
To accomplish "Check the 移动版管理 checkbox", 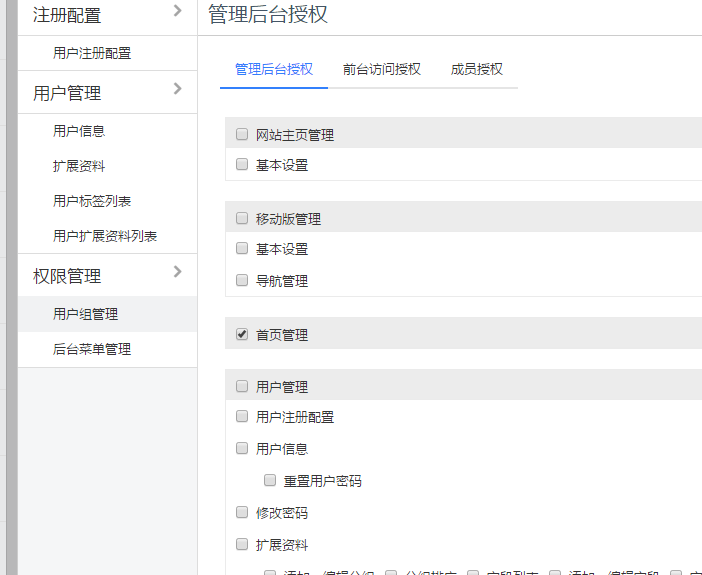I will 242,218.
